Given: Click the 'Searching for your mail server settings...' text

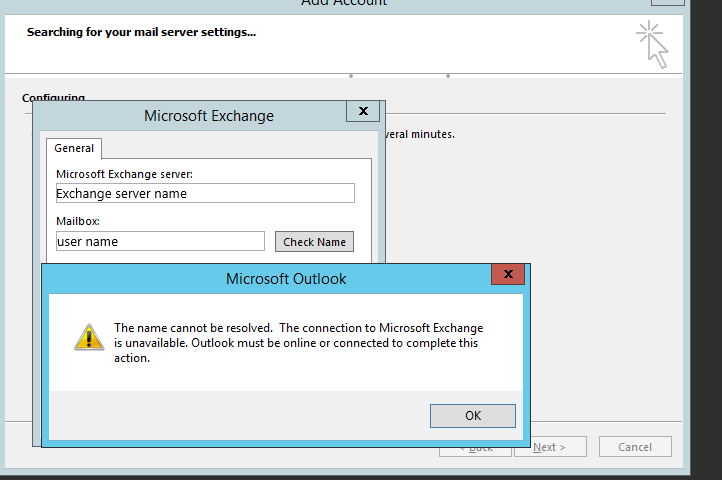Looking at the screenshot, I should pos(141,32).
